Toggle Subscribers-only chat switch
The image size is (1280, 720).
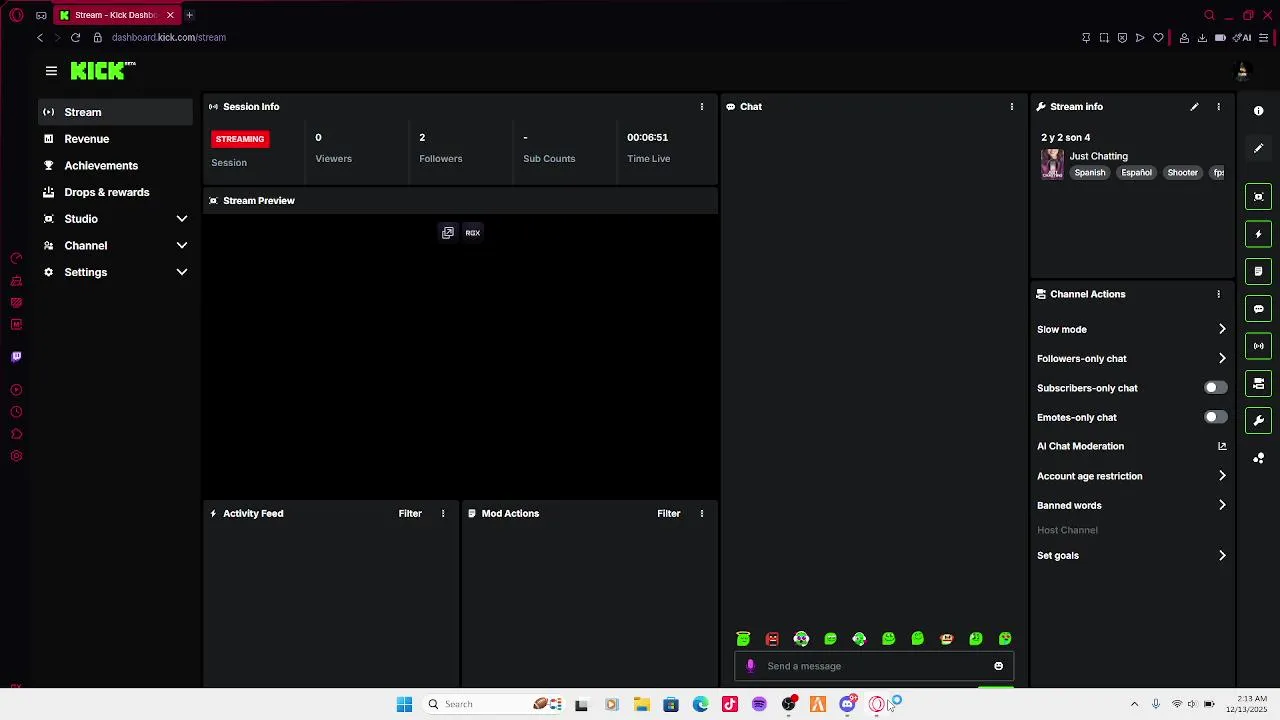click(x=1215, y=388)
